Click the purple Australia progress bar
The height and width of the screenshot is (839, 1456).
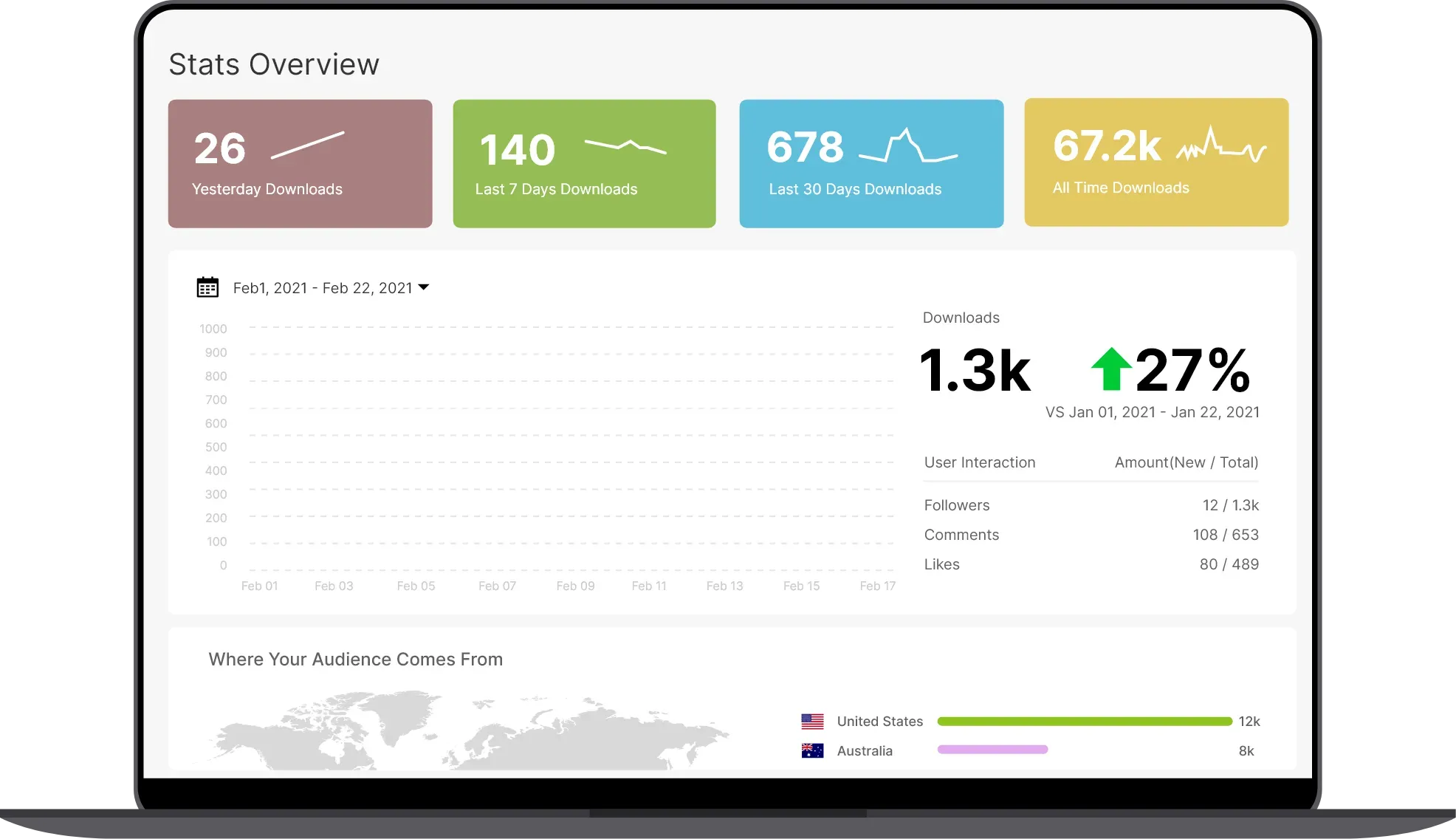click(x=992, y=750)
